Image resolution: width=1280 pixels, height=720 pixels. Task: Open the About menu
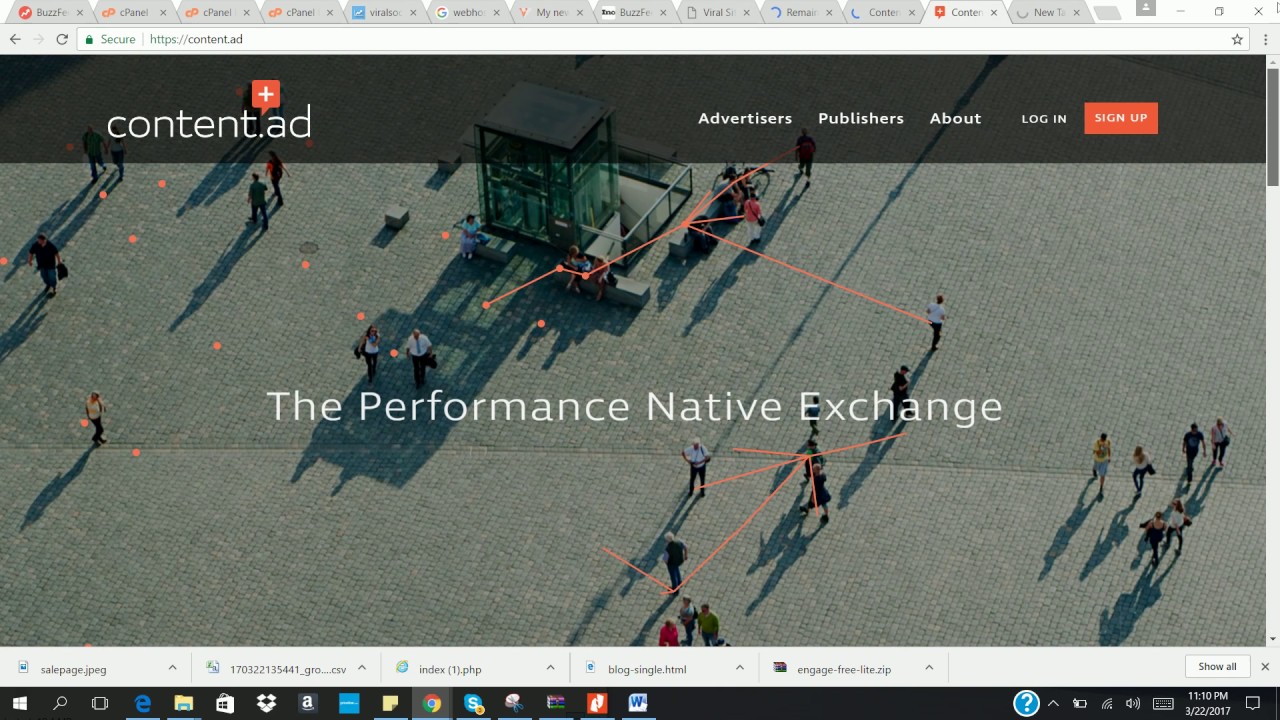coord(955,118)
